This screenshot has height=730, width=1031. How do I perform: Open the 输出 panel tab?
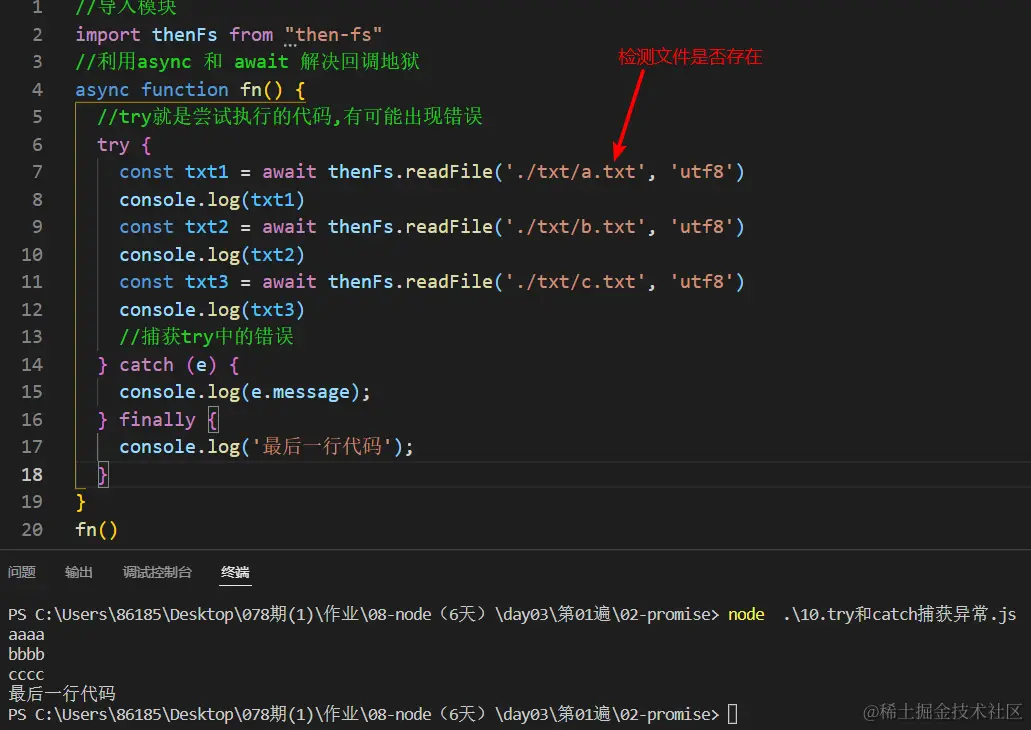pyautogui.click(x=79, y=572)
